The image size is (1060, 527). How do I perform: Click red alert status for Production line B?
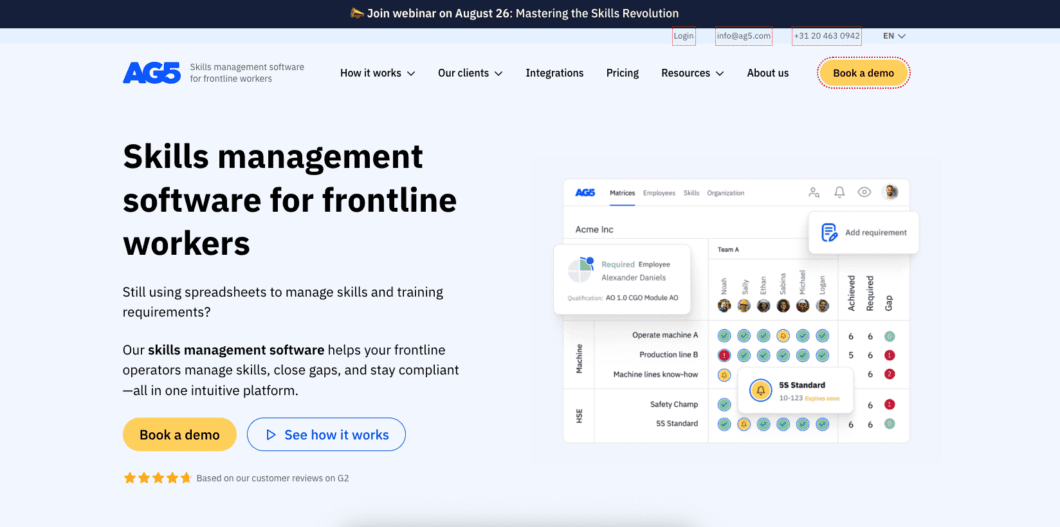(724, 355)
